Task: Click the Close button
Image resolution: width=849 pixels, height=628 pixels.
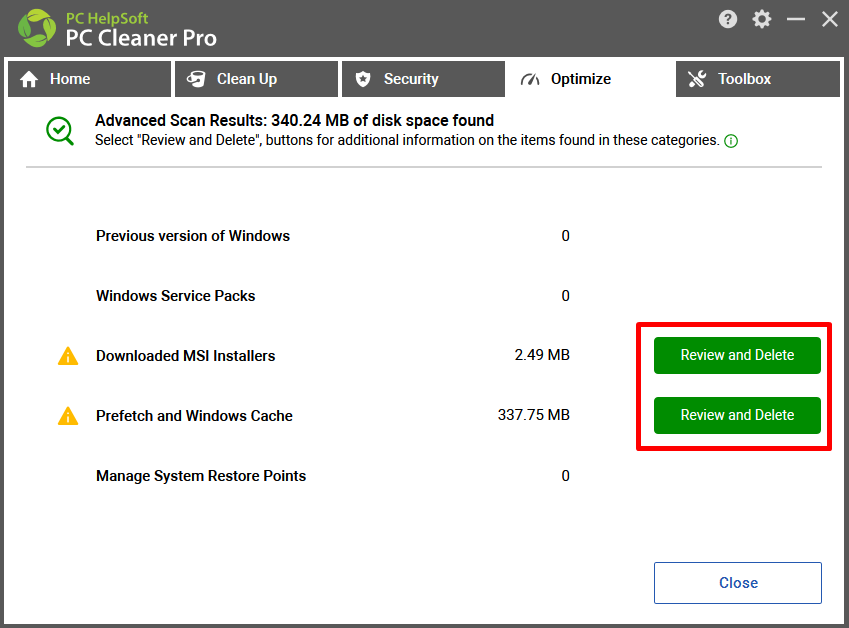Action: pos(737,583)
